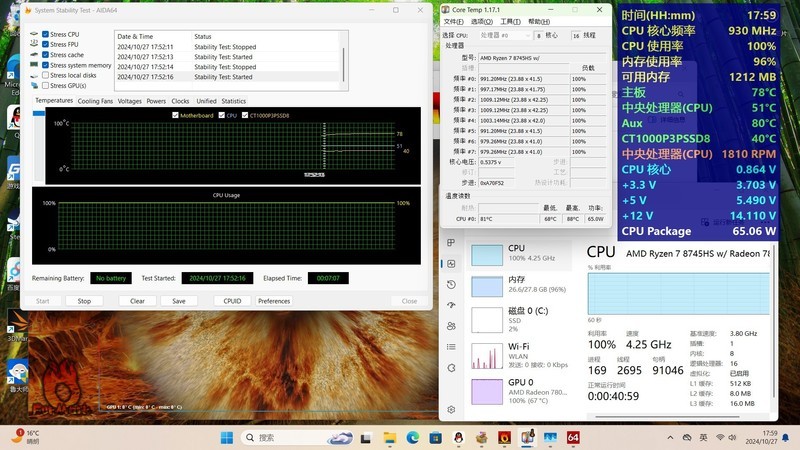Uncheck CPU in temperature graph legend
The image size is (800, 450).
pos(221,115)
